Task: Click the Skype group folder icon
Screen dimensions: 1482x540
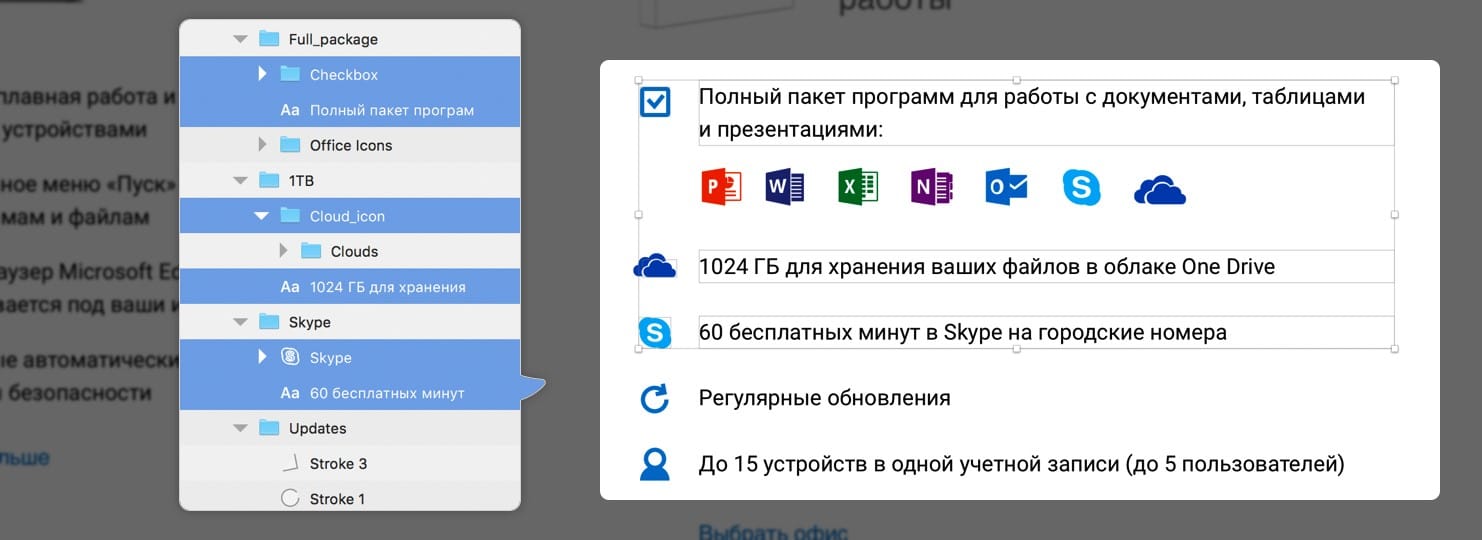Action: click(x=269, y=322)
